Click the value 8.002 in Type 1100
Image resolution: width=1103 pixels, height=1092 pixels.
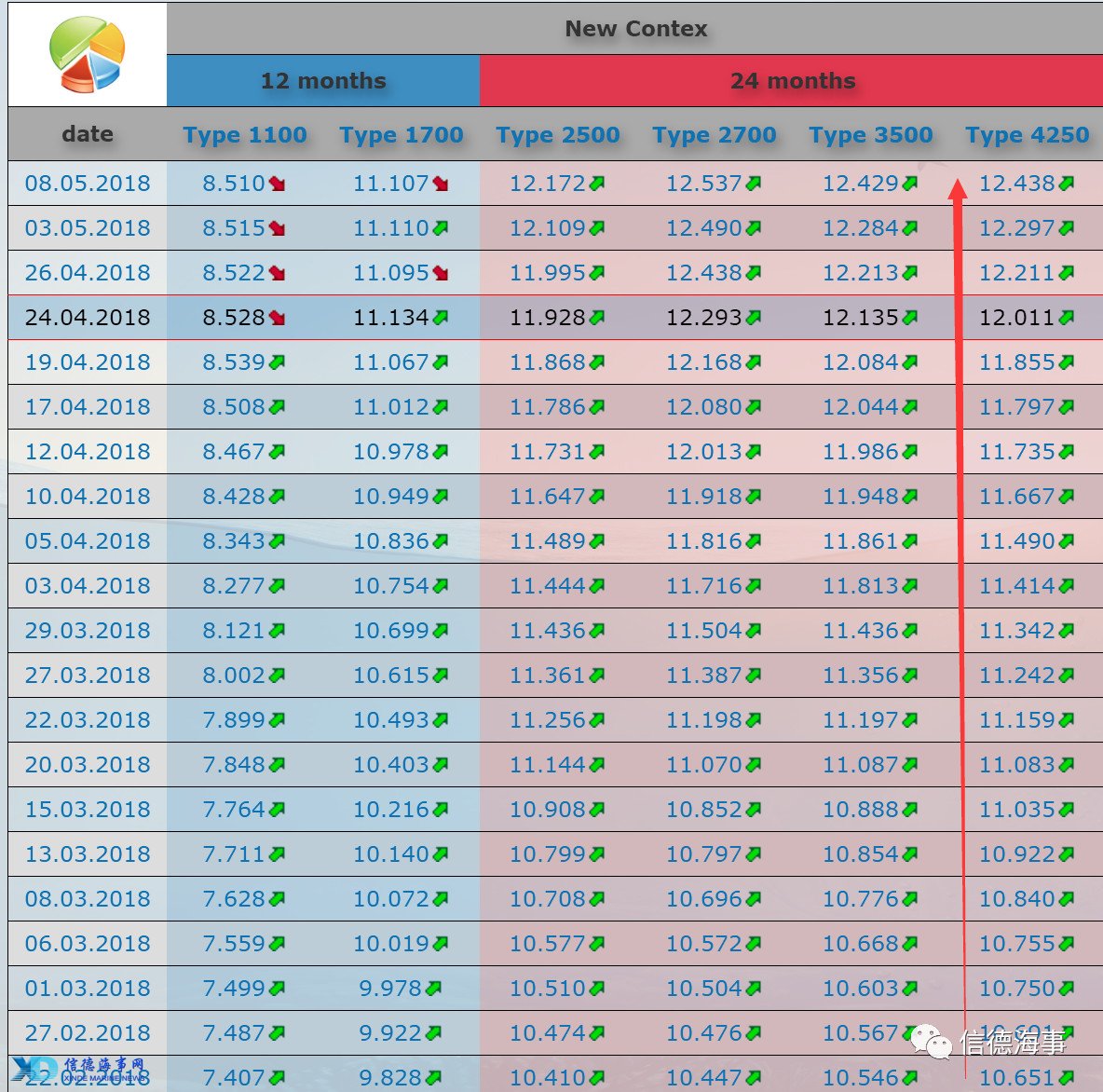point(234,675)
